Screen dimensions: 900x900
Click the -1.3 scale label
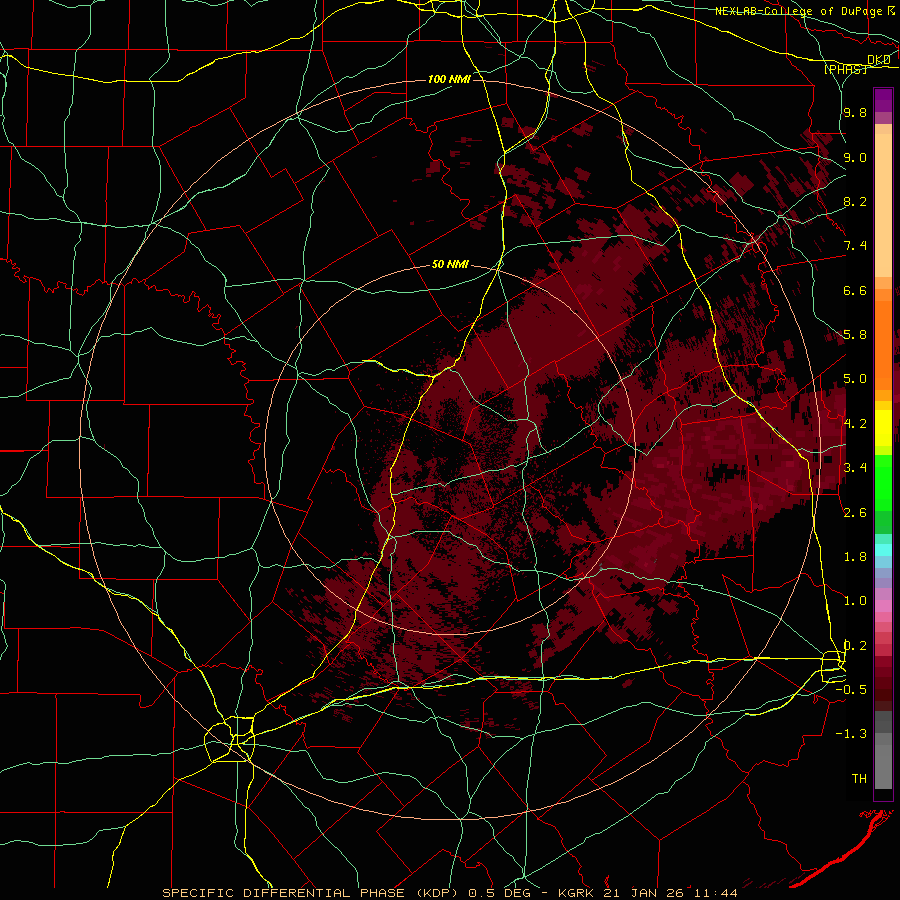pos(851,734)
